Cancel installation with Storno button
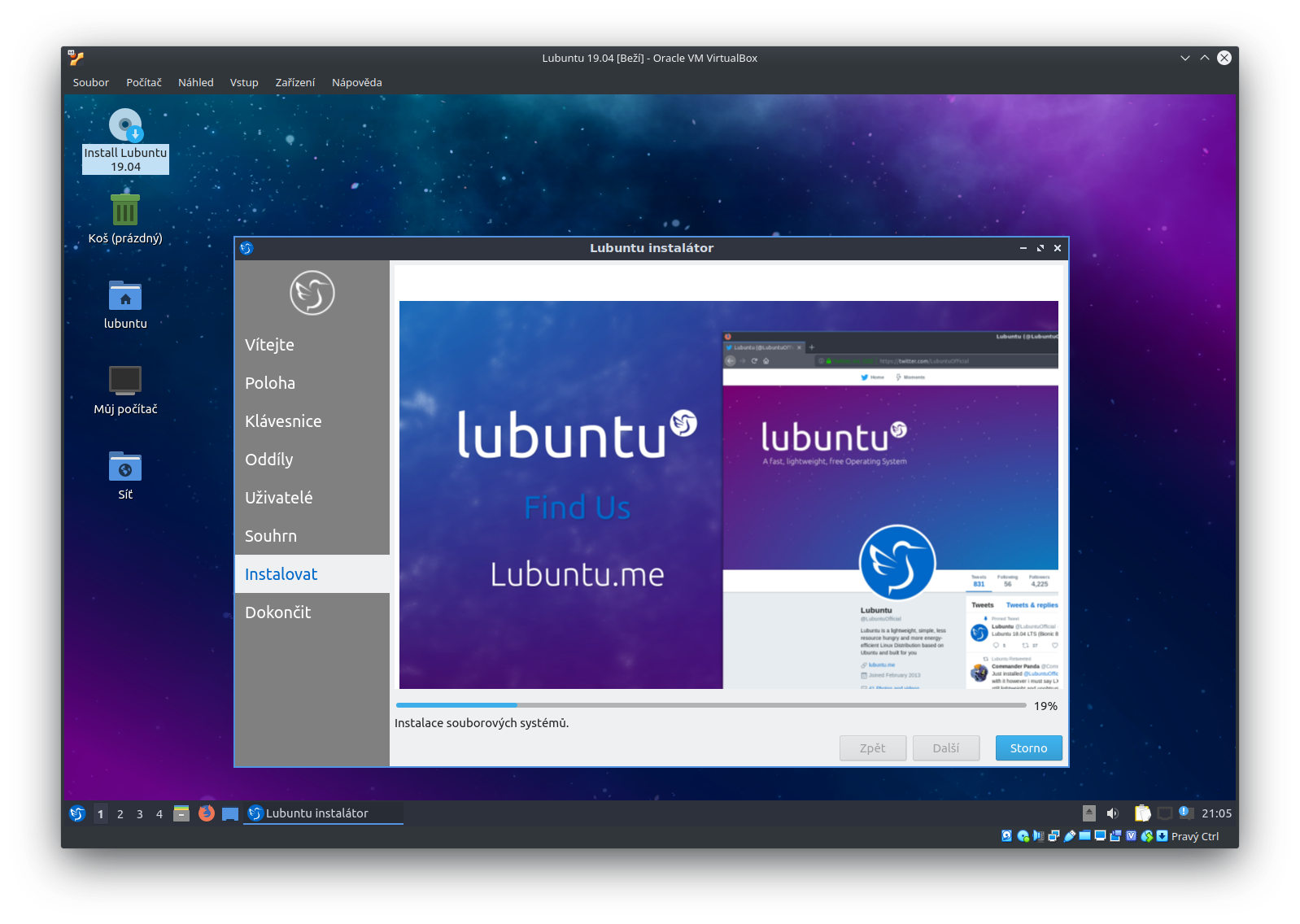 coord(1029,748)
